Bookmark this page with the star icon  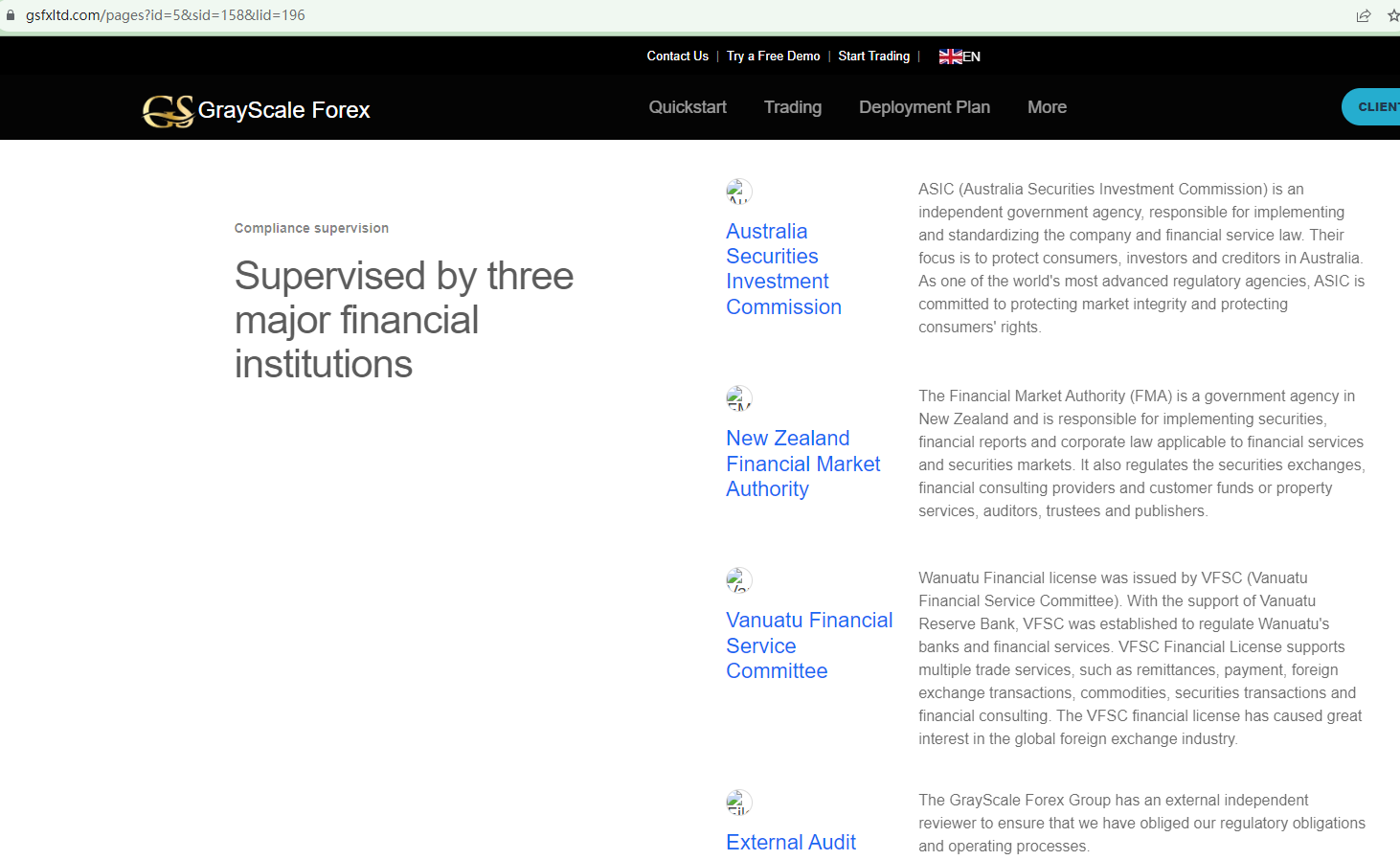click(1393, 15)
